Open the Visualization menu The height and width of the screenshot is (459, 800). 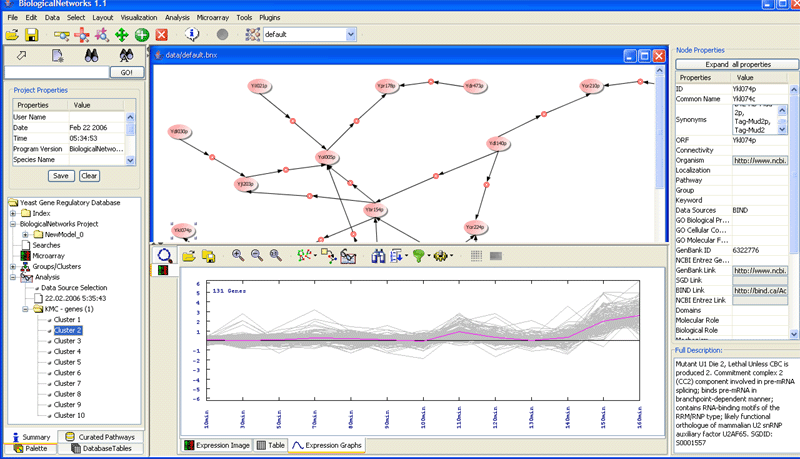[x=139, y=17]
